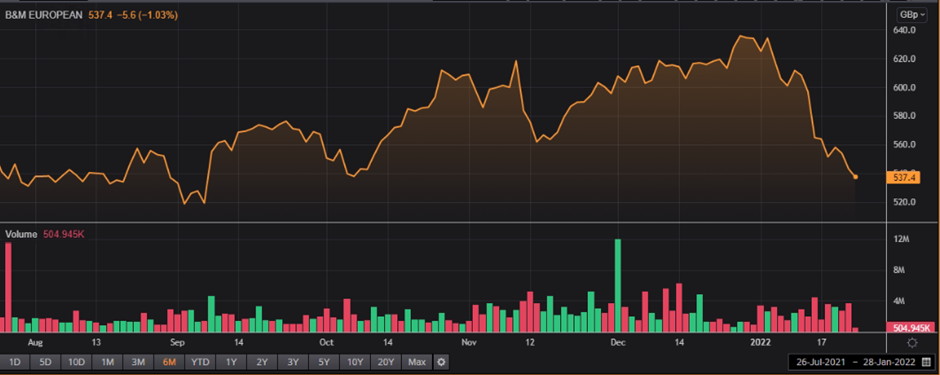Choose the 3Y time range
940x375 pixels.
point(293,362)
